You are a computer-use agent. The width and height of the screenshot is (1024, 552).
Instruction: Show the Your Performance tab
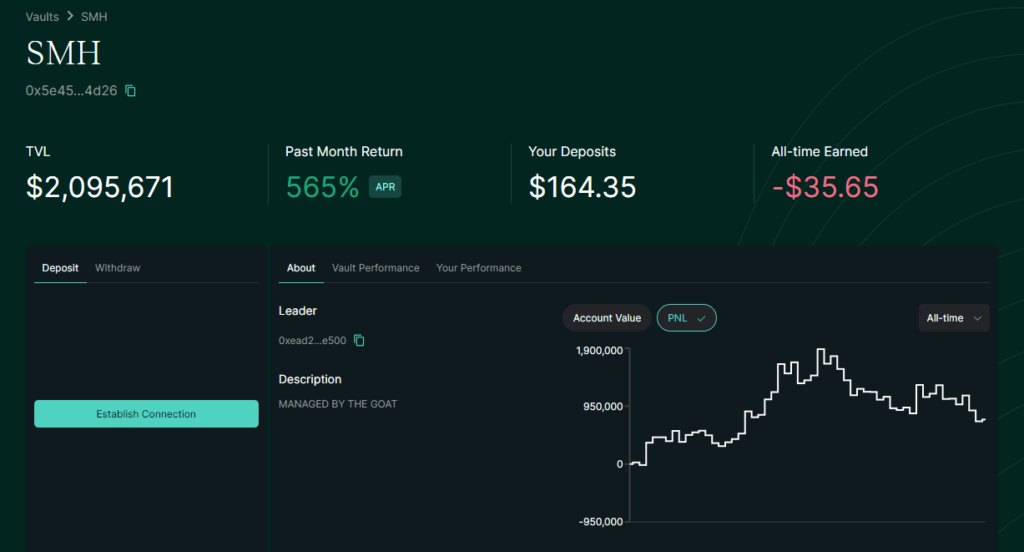pyautogui.click(x=478, y=268)
